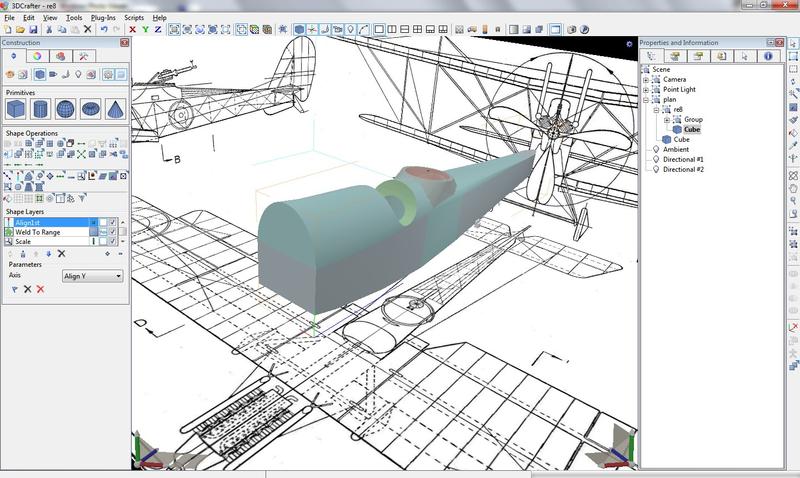
Task: Open the Scripts menu
Action: point(135,18)
